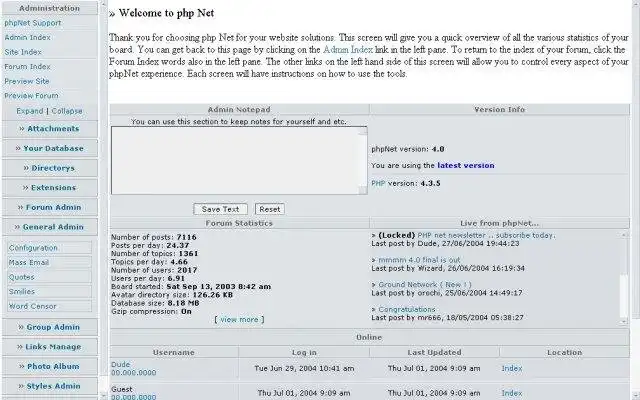The width and height of the screenshot is (640, 400).
Task: Collapse the General Admin section
Action: (50, 227)
